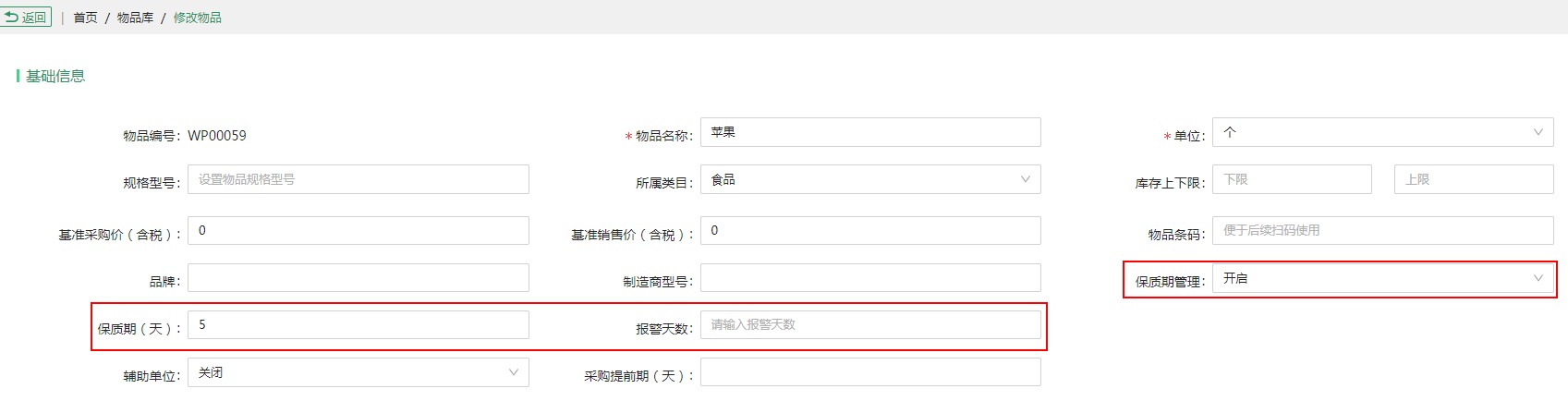Expand the 单位 dropdown arrow

click(1538, 132)
